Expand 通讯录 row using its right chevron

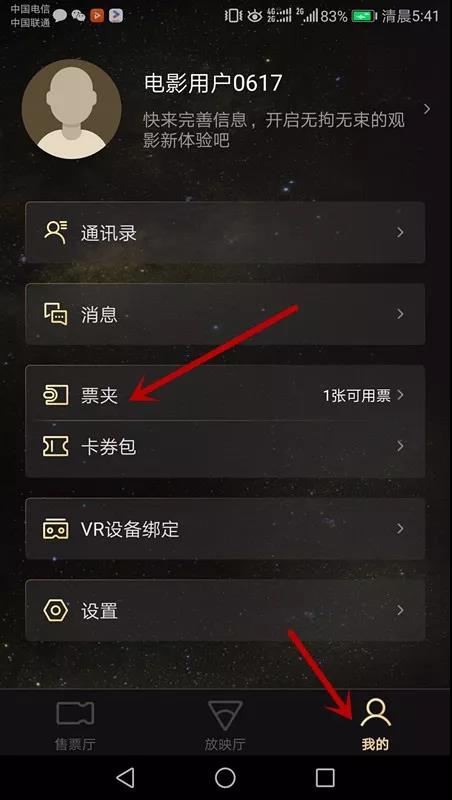click(400, 232)
